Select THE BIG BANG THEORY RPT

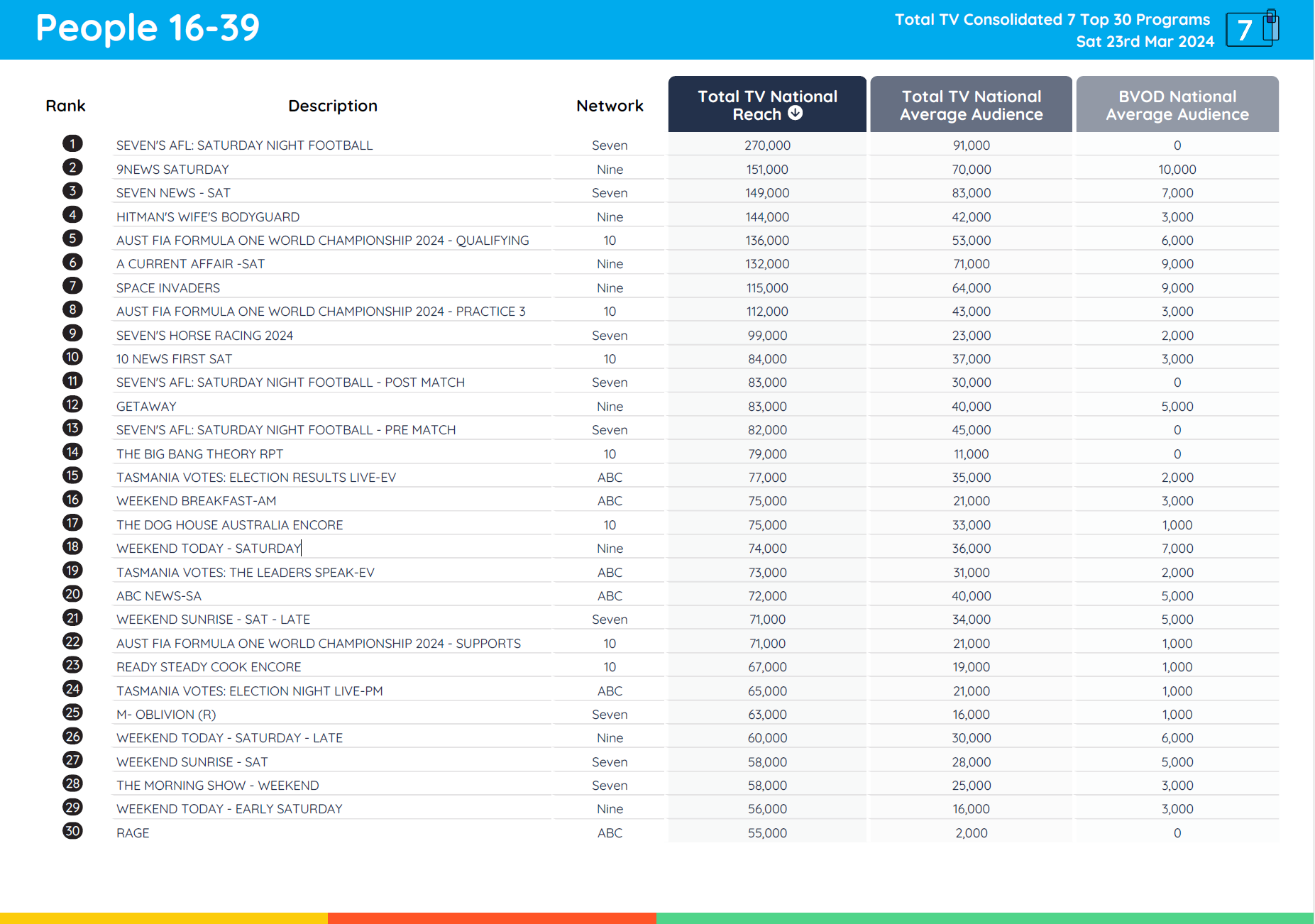[199, 454]
